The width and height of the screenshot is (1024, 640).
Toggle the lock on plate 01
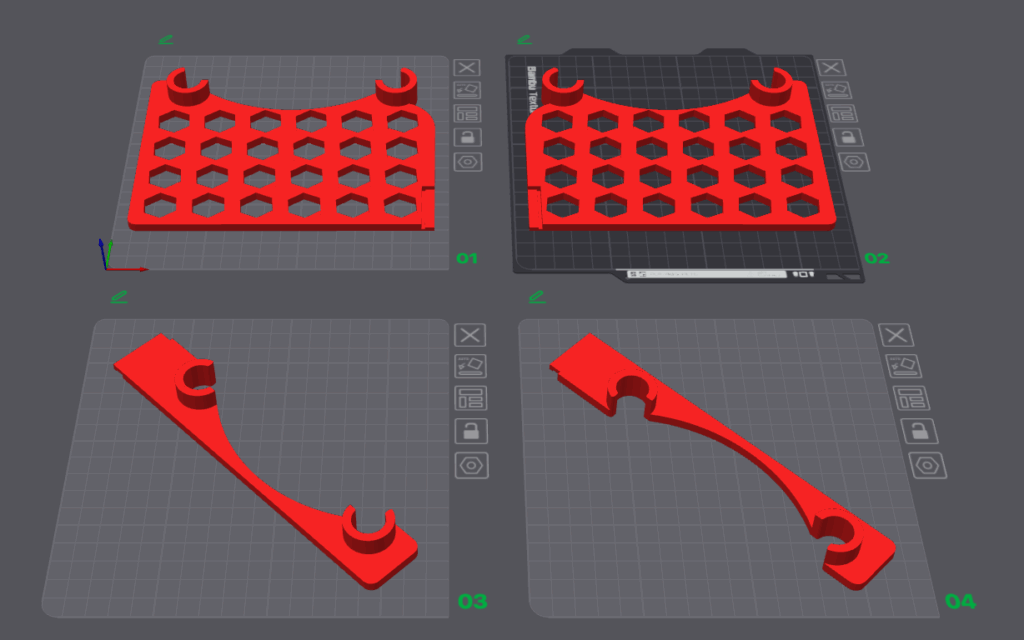point(466,137)
